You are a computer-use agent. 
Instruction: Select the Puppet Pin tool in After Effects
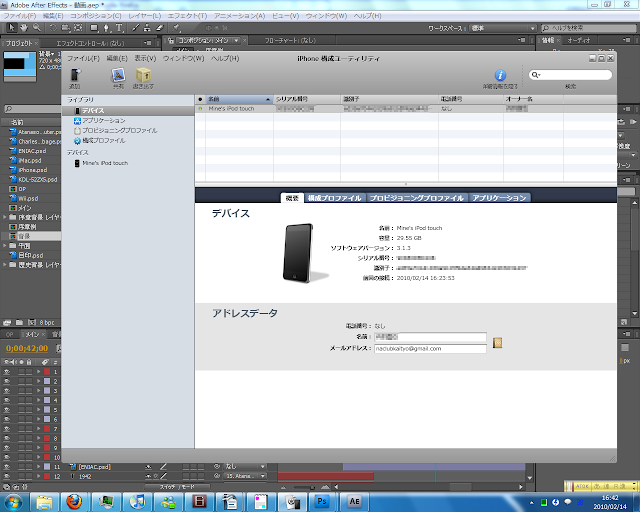pyautogui.click(x=176, y=28)
